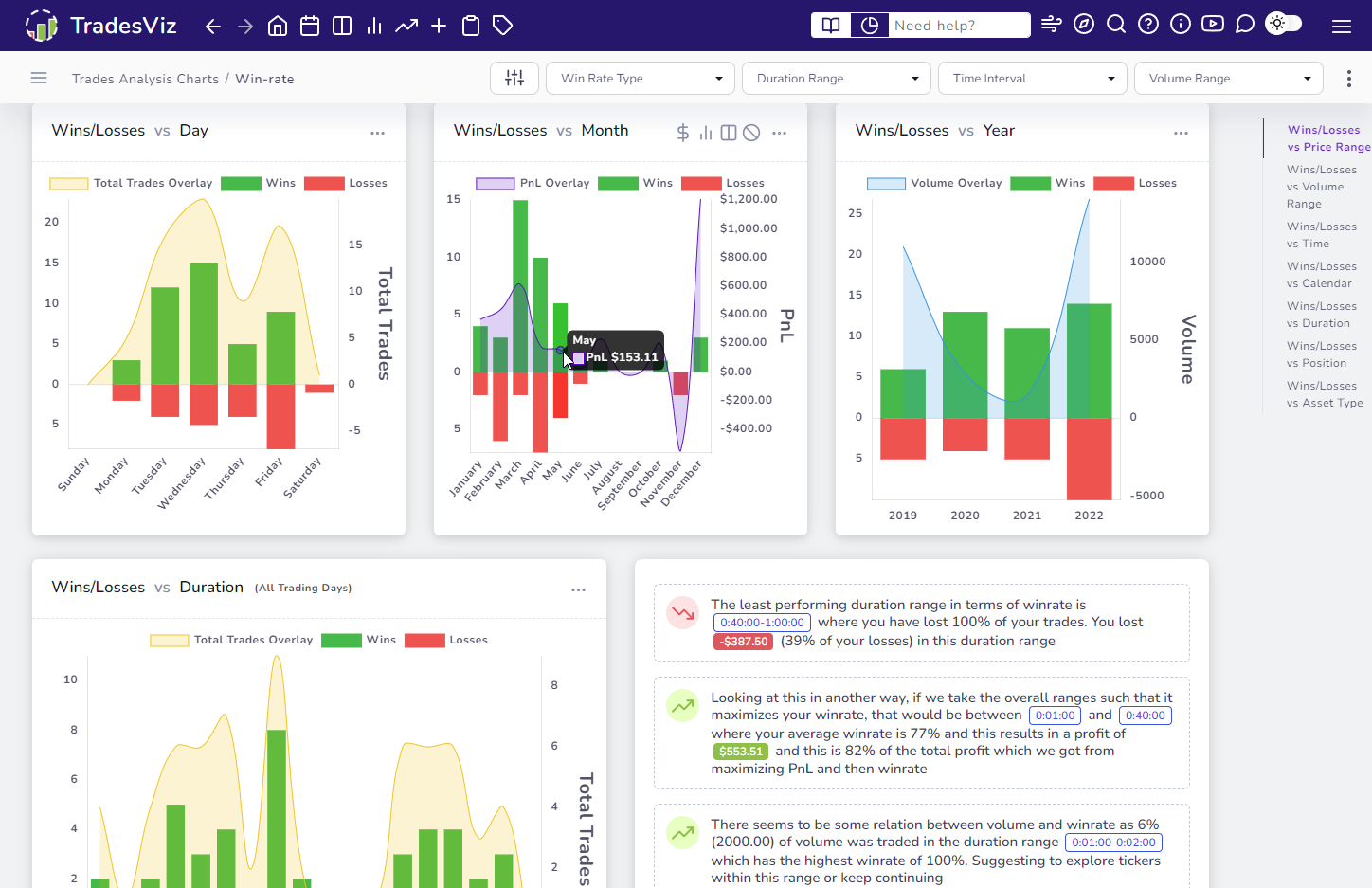Open the bar chart icon in top bar
Viewport: 1372px width, 888px height.
click(x=374, y=26)
